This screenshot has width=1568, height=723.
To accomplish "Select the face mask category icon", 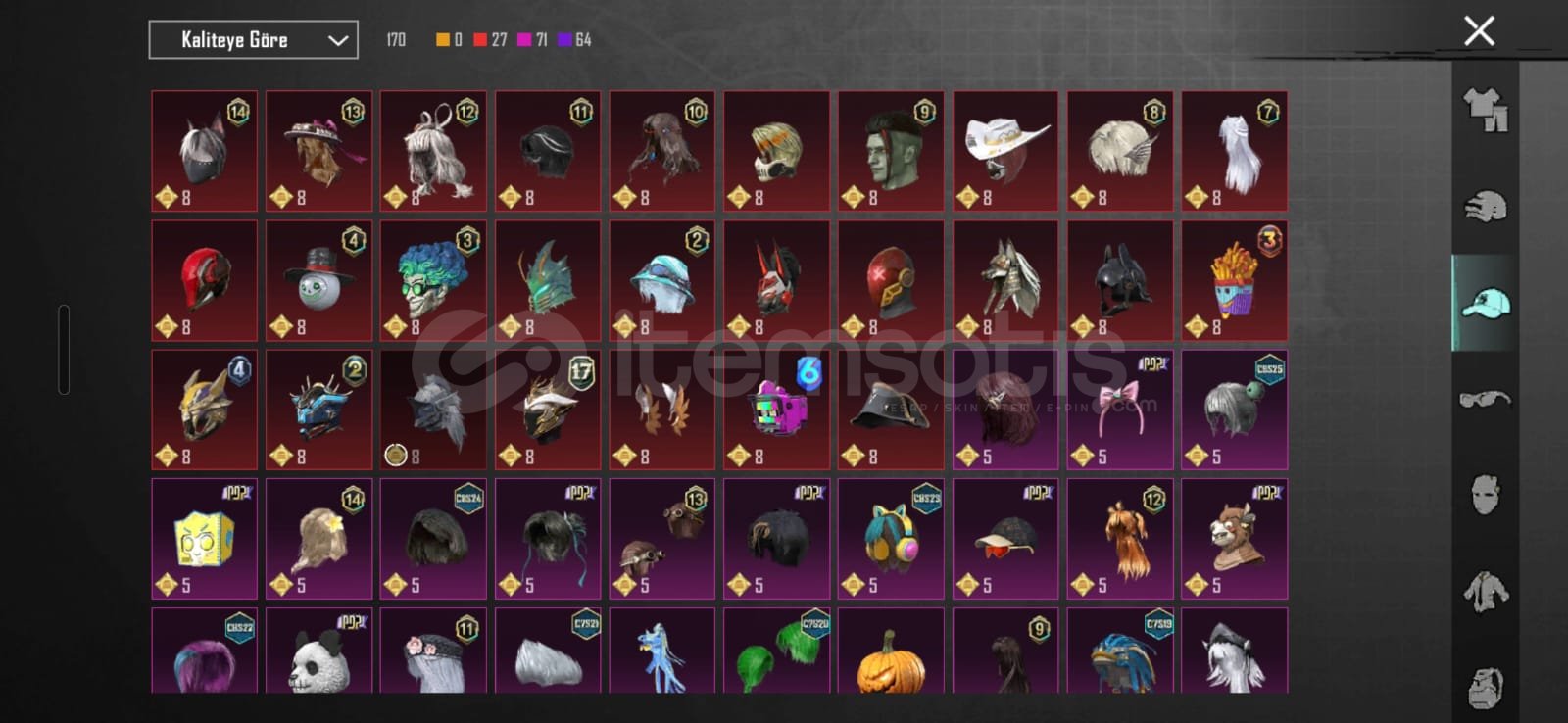I will (1486, 495).
